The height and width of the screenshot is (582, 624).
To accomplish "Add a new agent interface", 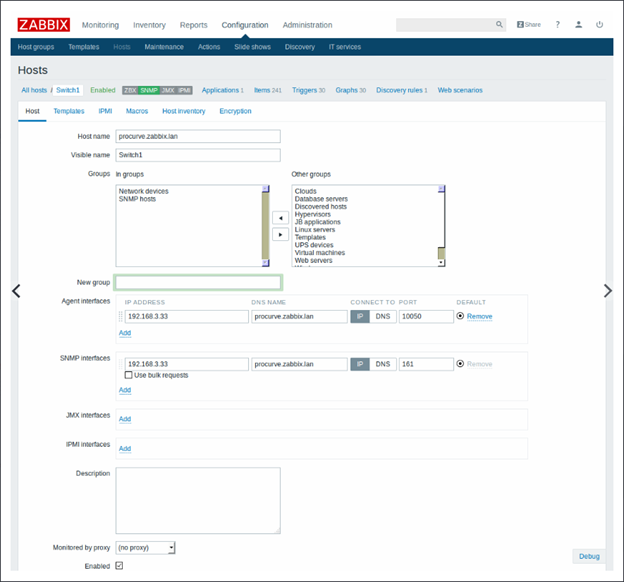I will [x=125, y=333].
